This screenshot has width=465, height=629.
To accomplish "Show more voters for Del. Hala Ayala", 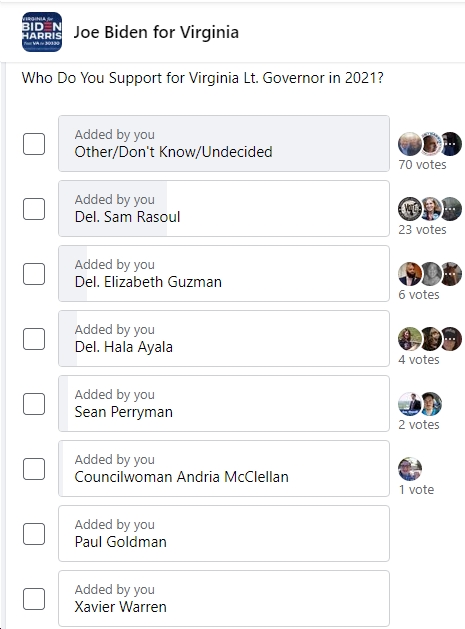I will coord(451,339).
